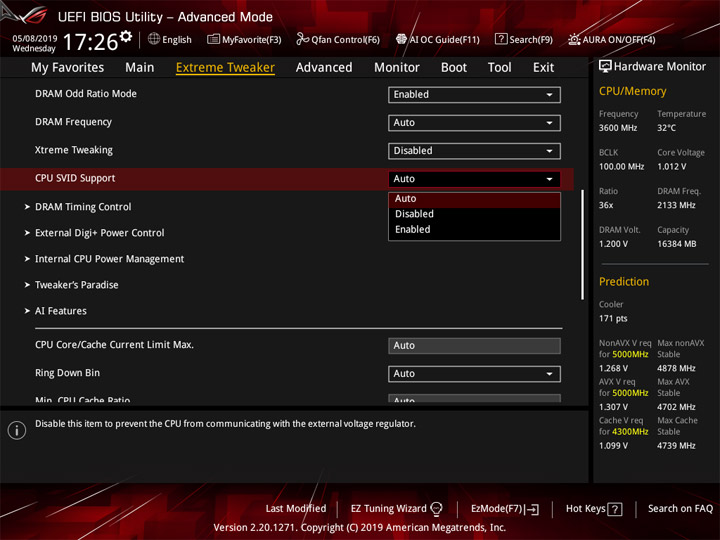Expand Tweaker's Paradise submenu
Viewport: 720px width, 540px height.
[77, 285]
